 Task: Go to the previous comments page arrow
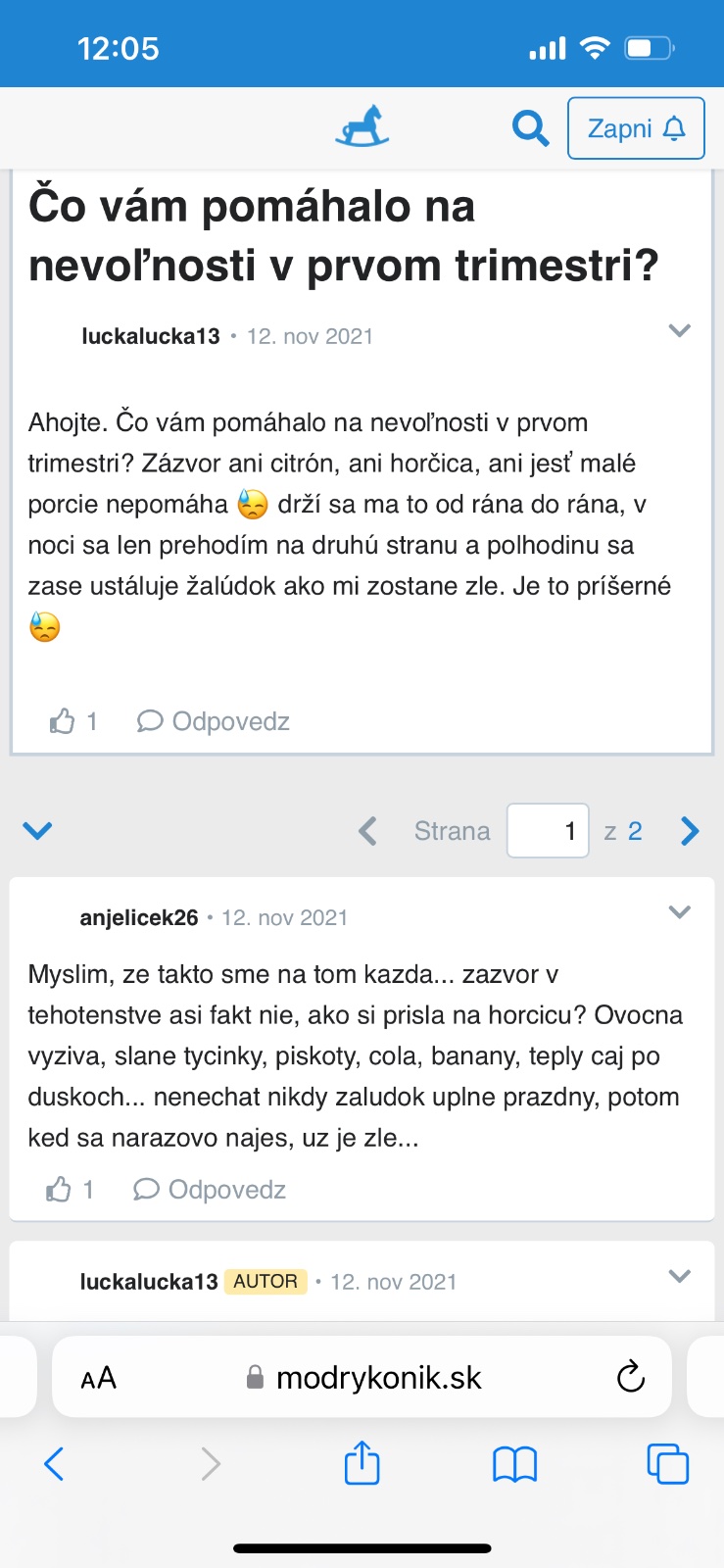coord(367,831)
